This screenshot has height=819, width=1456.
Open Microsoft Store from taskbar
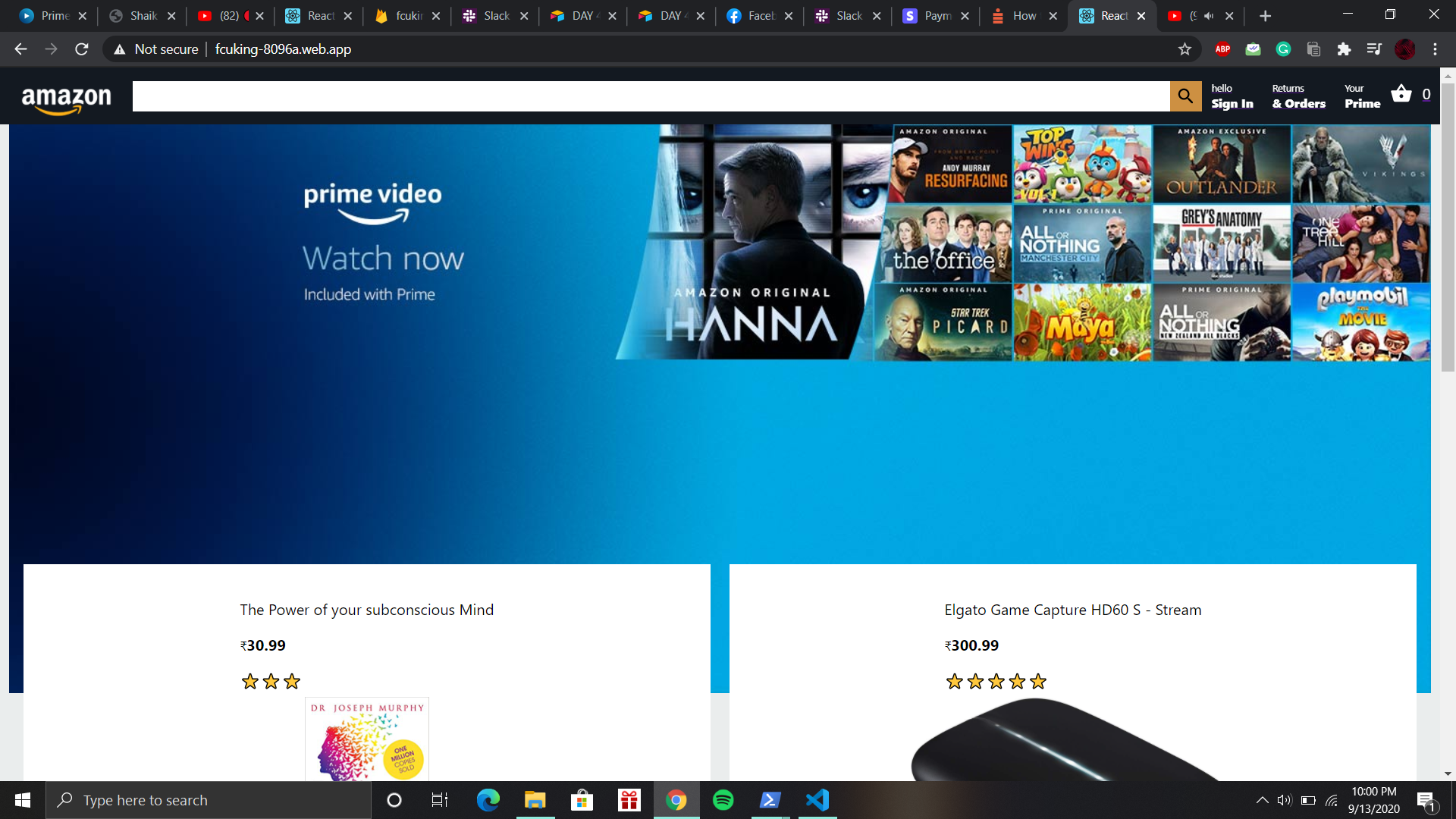tap(582, 800)
